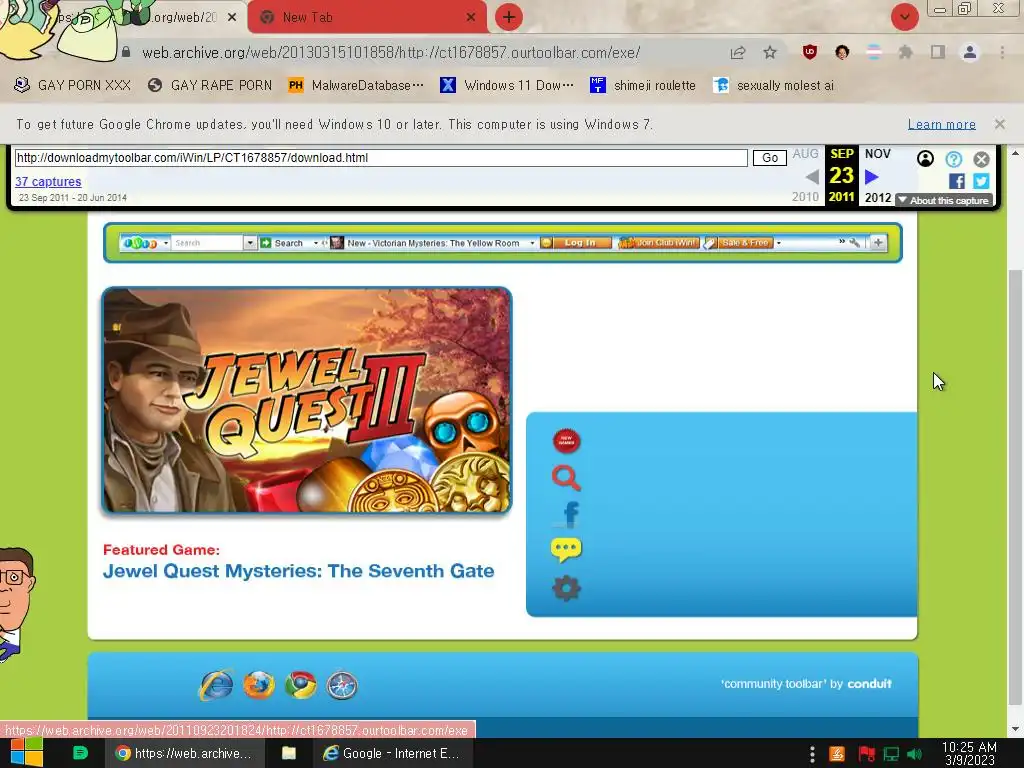Viewport: 1024px width, 768px height.
Task: Click the red New Games badge icon
Action: coord(566,441)
